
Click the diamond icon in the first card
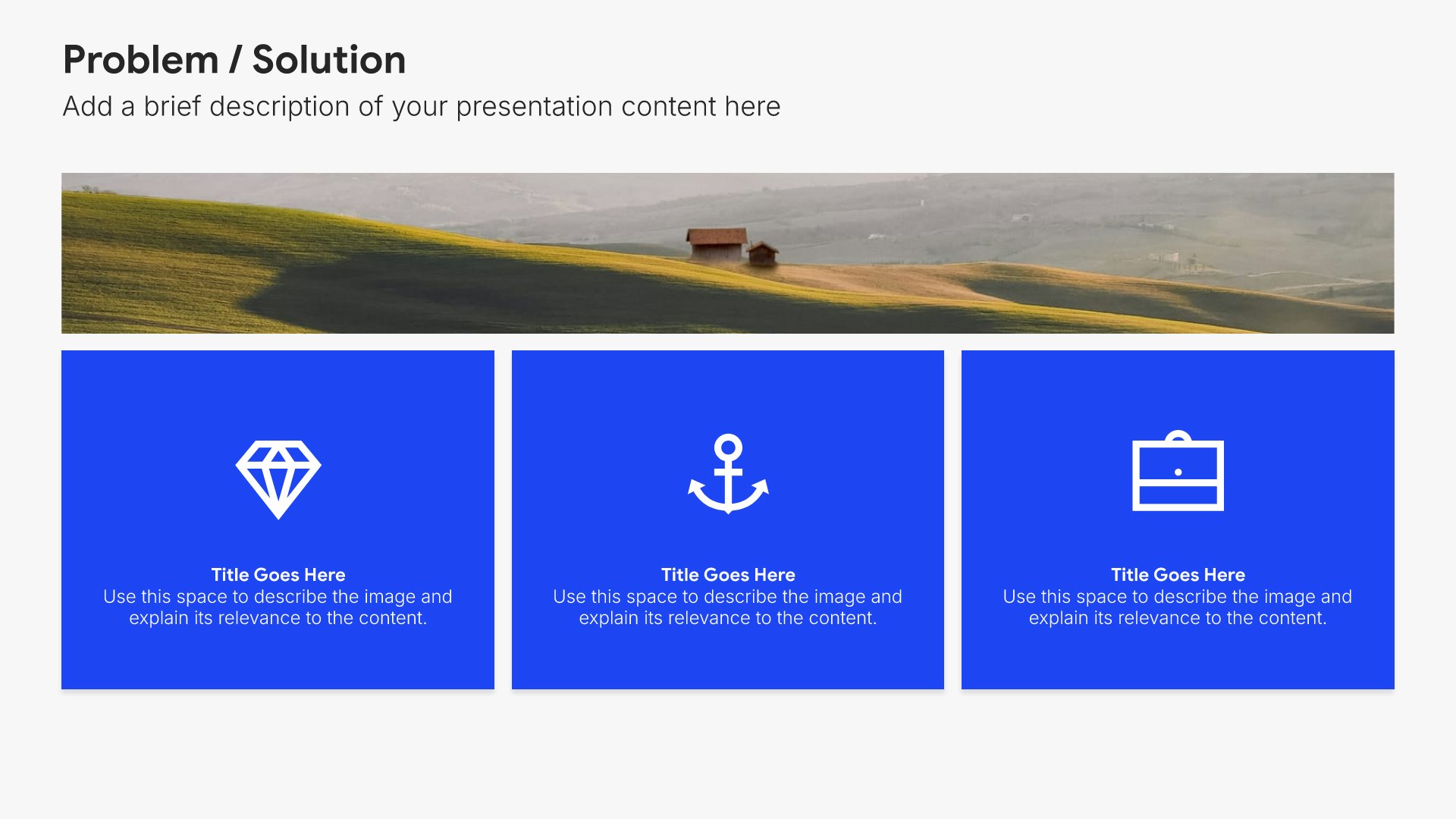[x=278, y=479]
